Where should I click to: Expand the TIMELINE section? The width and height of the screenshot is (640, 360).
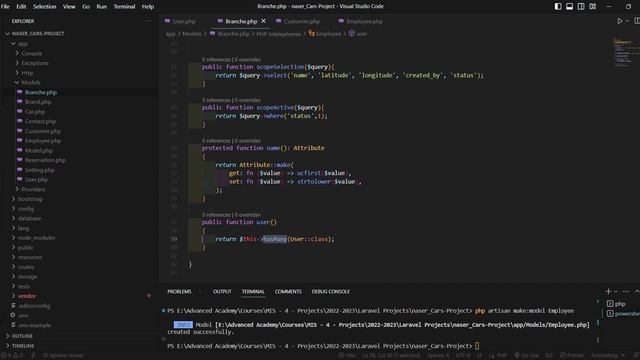pos(7,346)
